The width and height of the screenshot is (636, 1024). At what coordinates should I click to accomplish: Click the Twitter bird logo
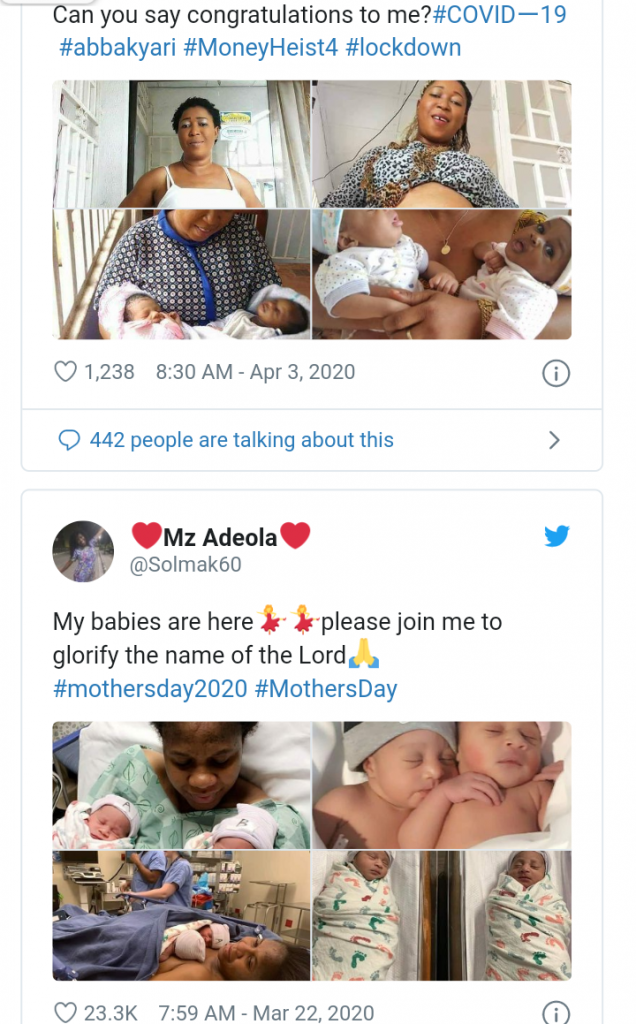(x=557, y=536)
